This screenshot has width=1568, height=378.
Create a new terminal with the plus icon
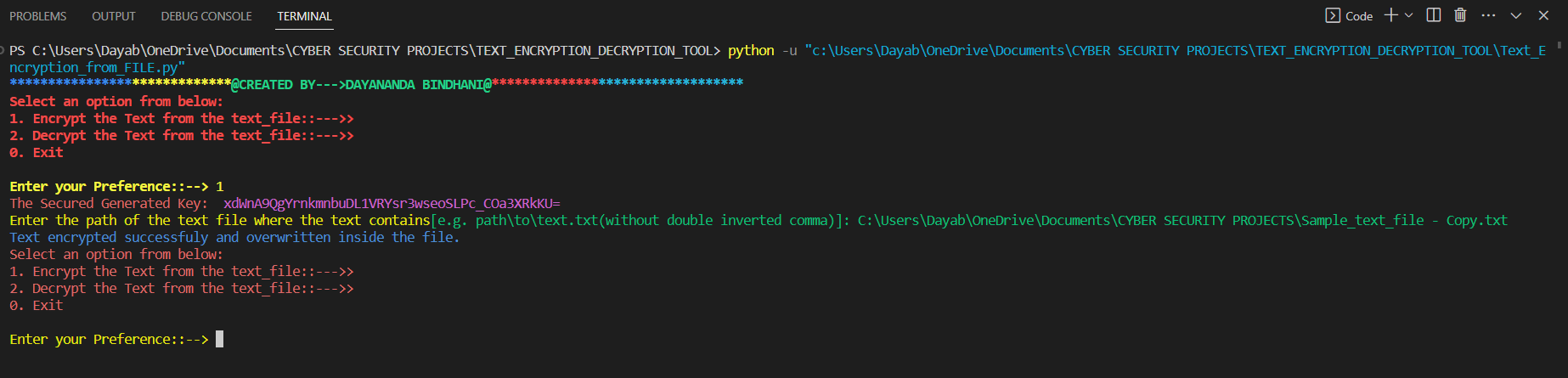[x=1390, y=15]
